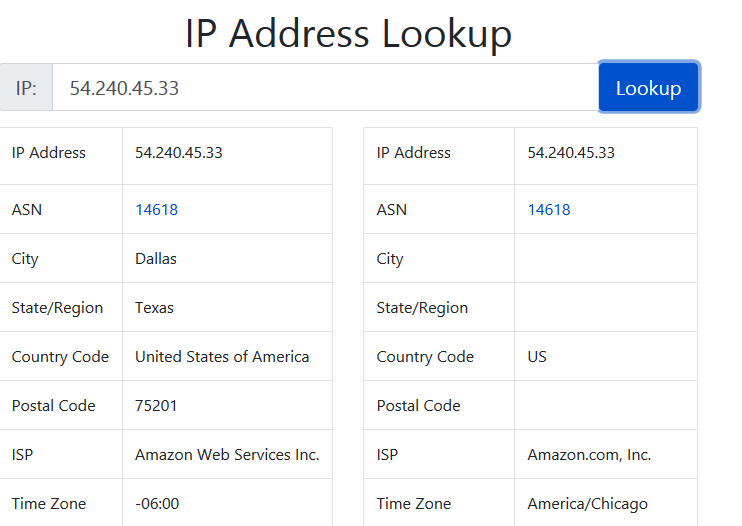This screenshot has width=742, height=526.
Task: Open ASN 14618 link in left table
Action: [x=156, y=210]
